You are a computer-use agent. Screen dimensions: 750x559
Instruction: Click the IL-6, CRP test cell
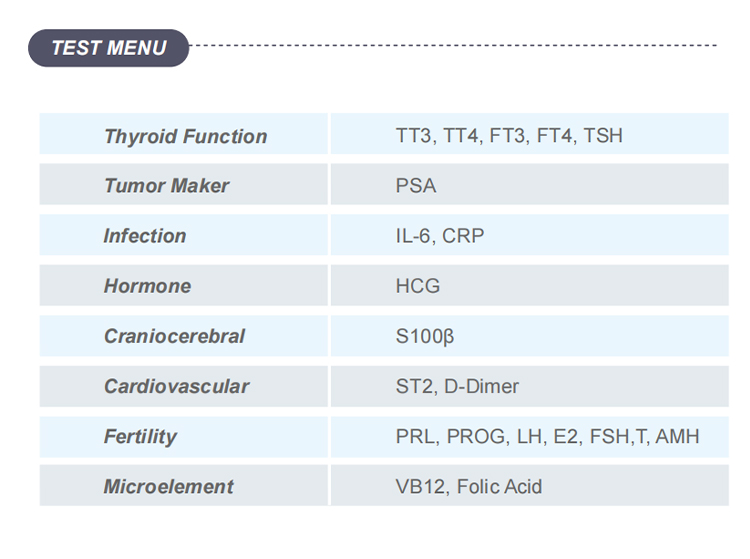[x=529, y=234]
